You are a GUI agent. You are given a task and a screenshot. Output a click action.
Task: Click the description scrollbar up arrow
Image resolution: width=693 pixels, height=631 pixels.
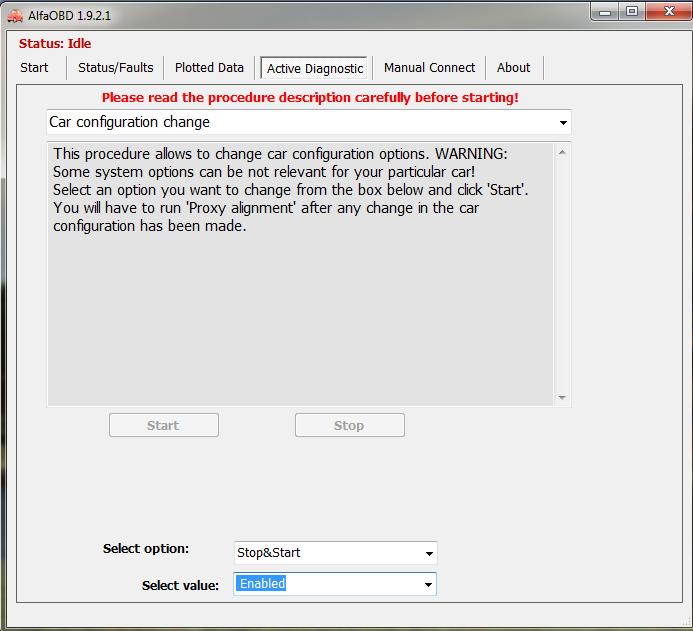pos(562,152)
